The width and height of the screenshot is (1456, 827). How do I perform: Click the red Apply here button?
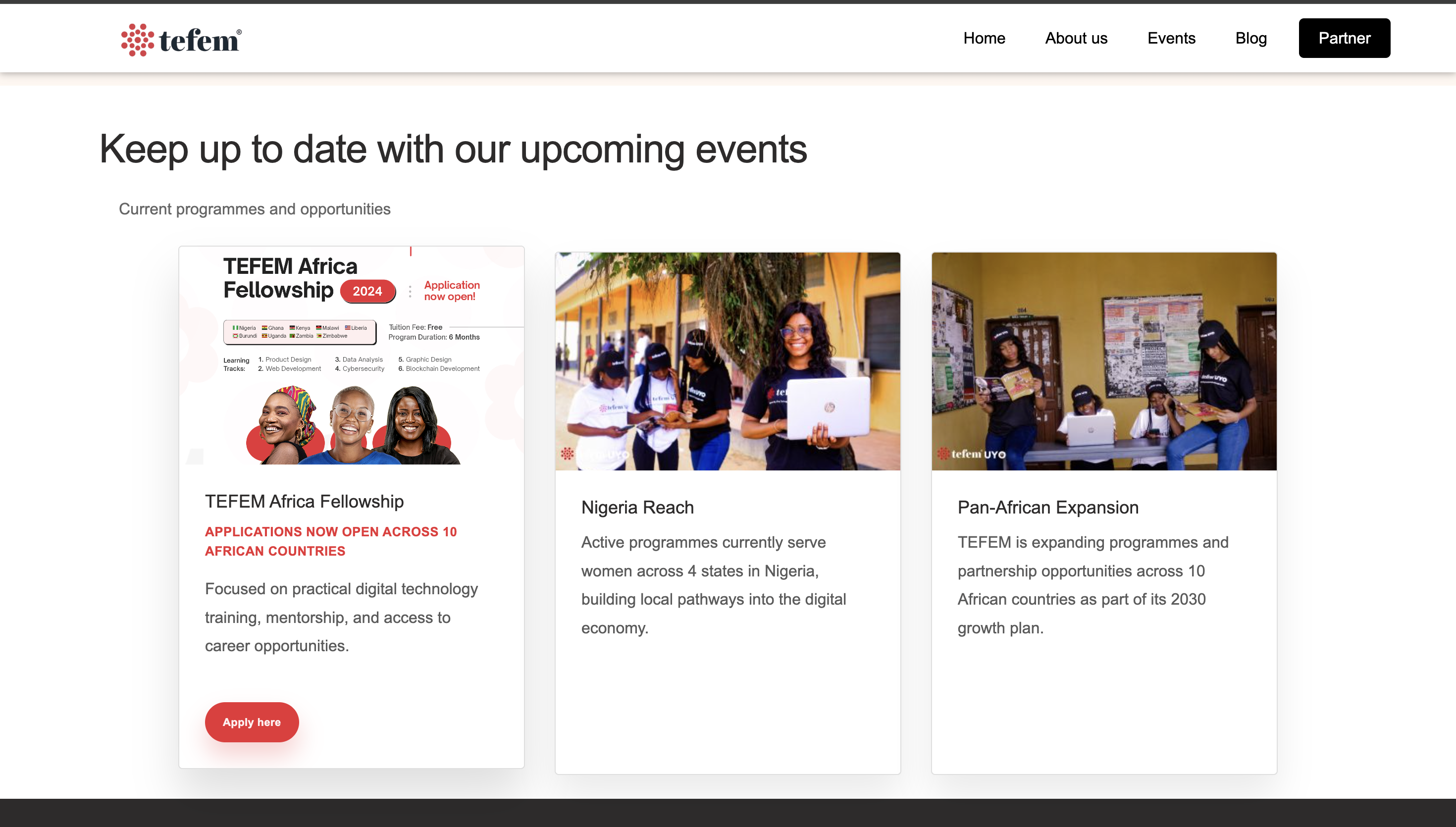pyautogui.click(x=252, y=722)
